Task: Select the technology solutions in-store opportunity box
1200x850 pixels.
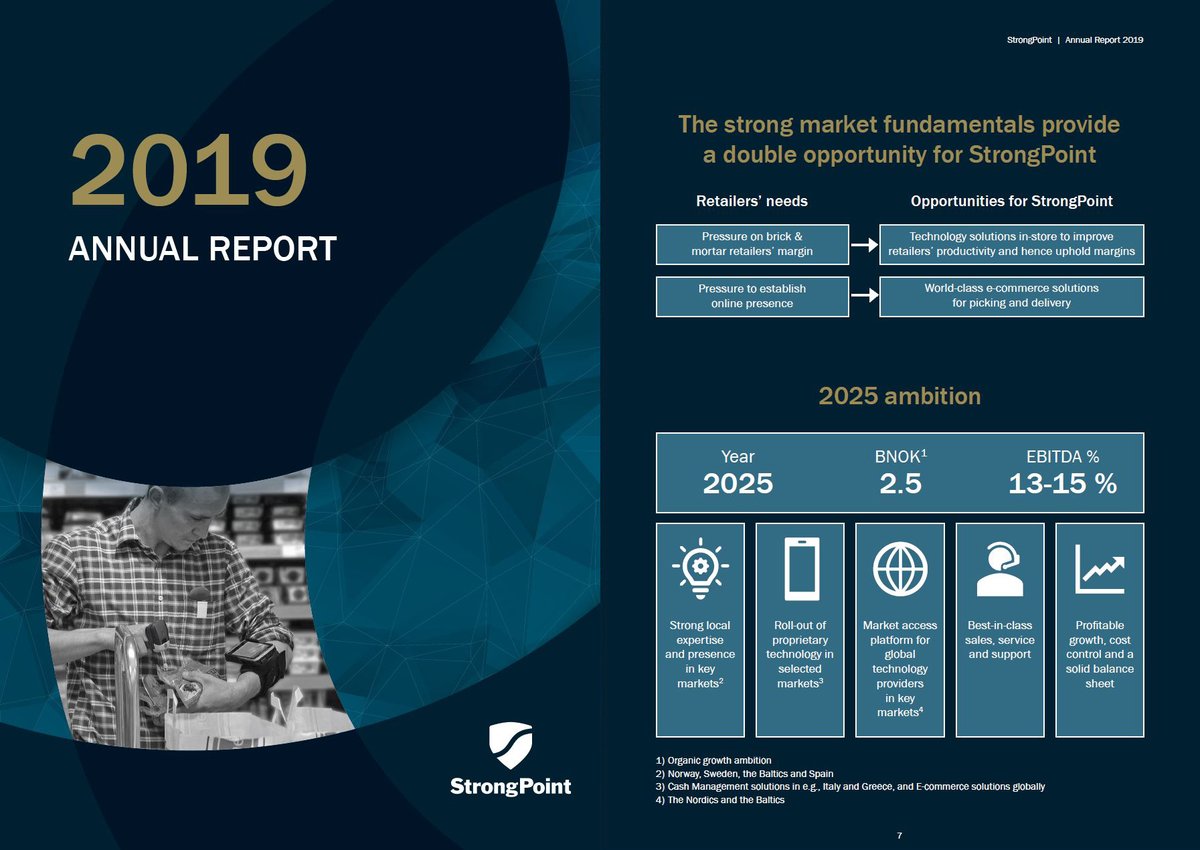Action: click(x=1012, y=243)
